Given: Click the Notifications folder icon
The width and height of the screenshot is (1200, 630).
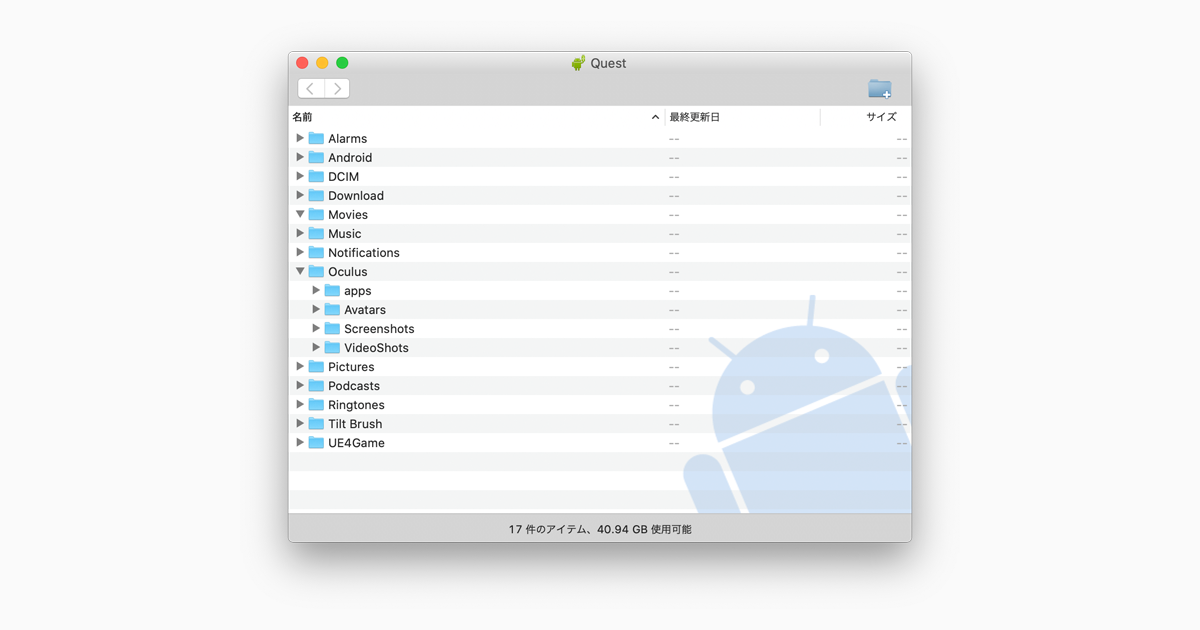Looking at the screenshot, I should (316, 252).
